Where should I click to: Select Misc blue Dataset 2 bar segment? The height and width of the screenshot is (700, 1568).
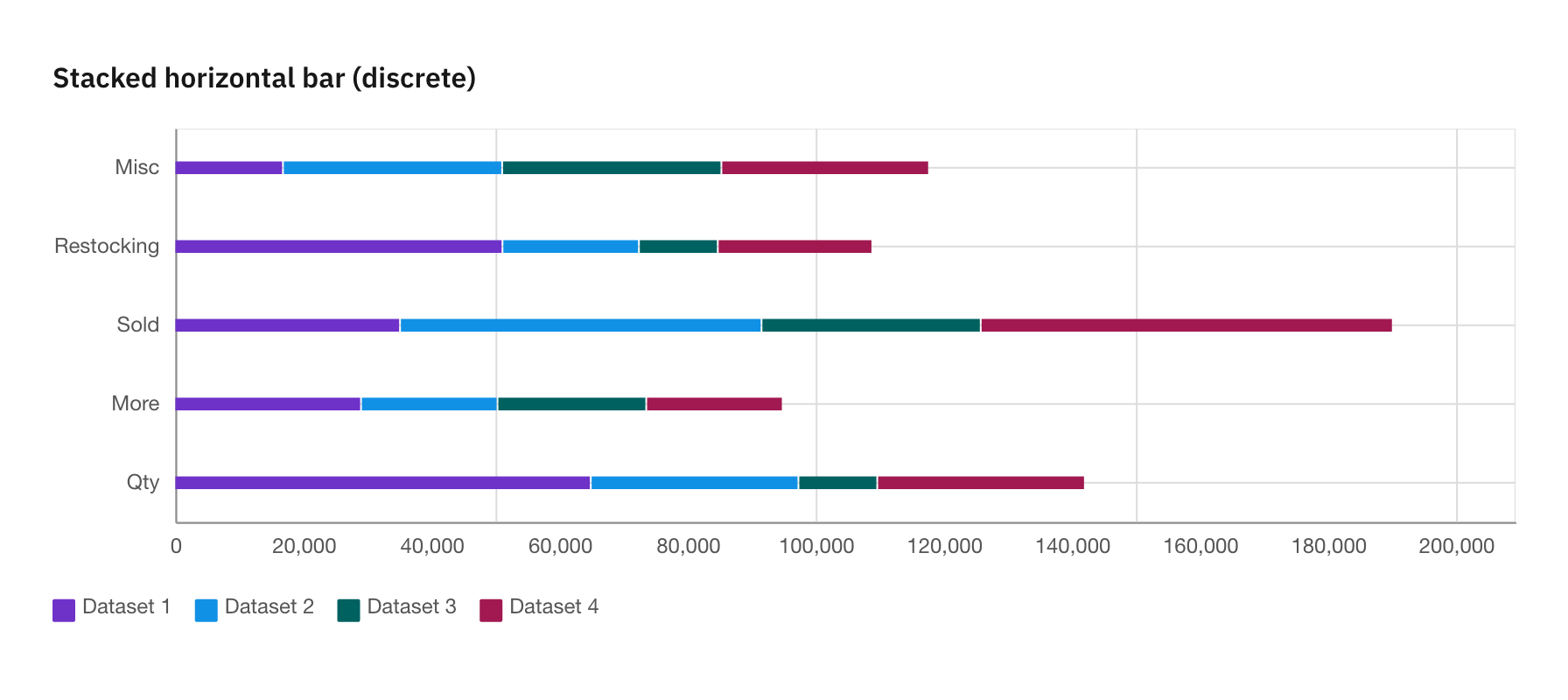coord(393,168)
